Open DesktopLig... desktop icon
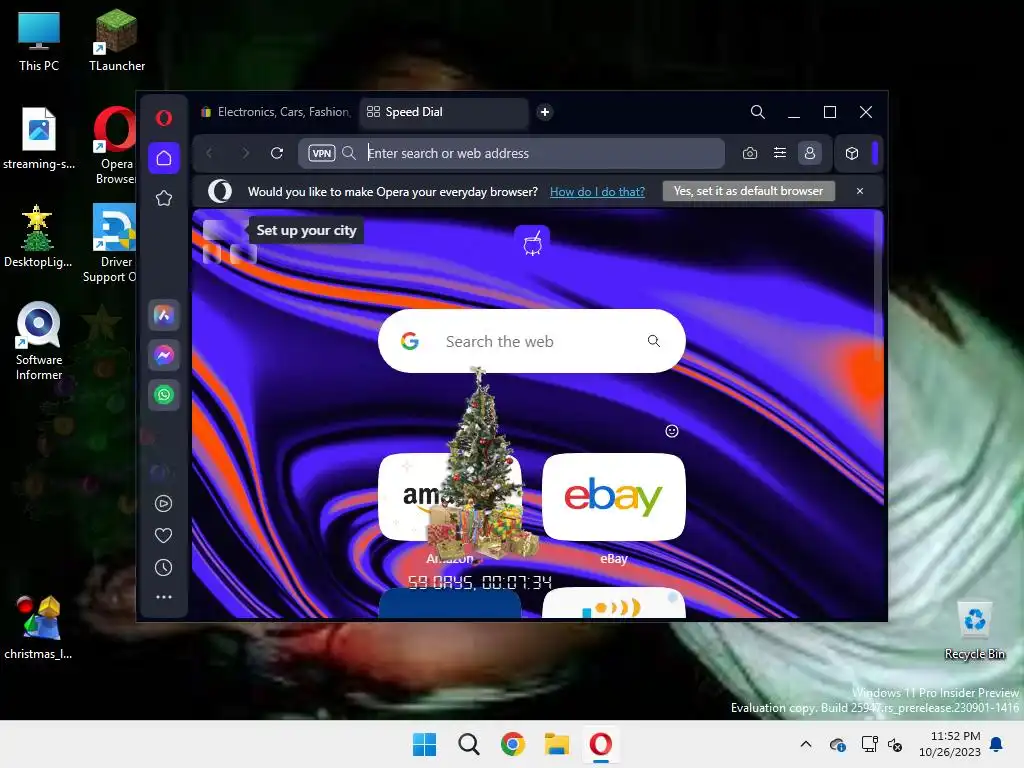The height and width of the screenshot is (768, 1024). pyautogui.click(x=38, y=236)
